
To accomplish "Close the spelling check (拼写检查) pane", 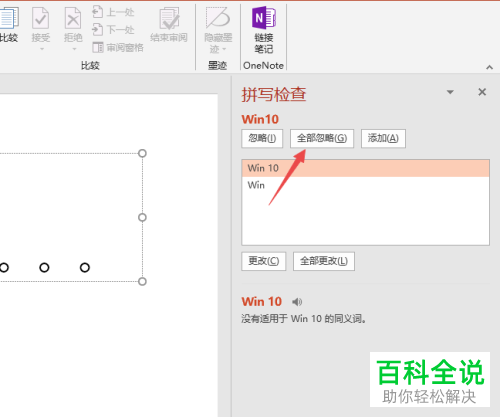I will 482,92.
